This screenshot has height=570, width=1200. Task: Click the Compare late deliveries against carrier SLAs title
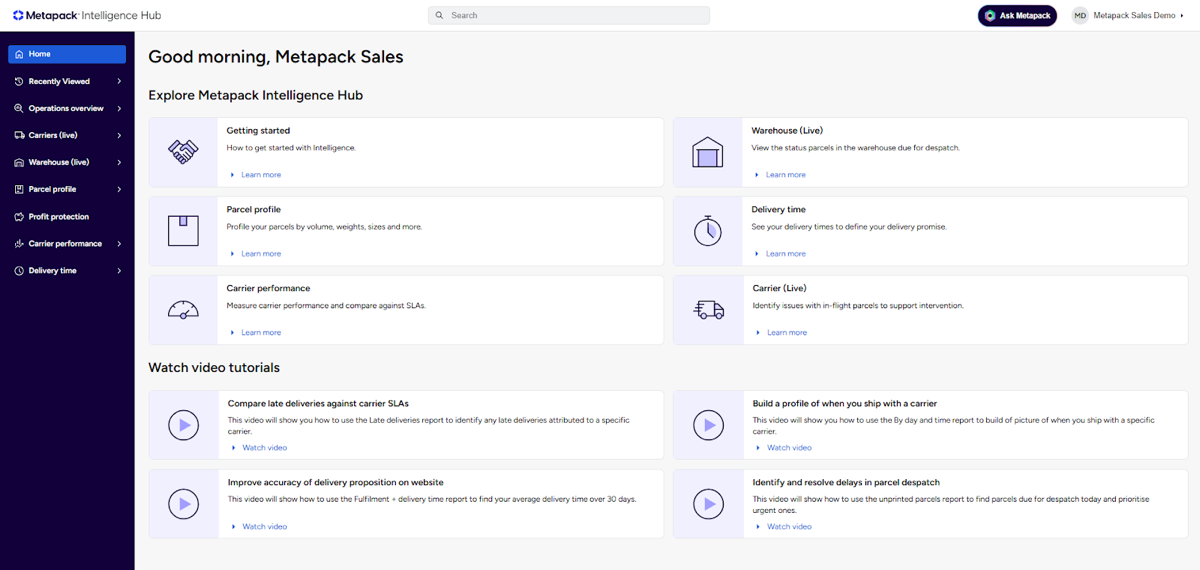[x=318, y=403]
